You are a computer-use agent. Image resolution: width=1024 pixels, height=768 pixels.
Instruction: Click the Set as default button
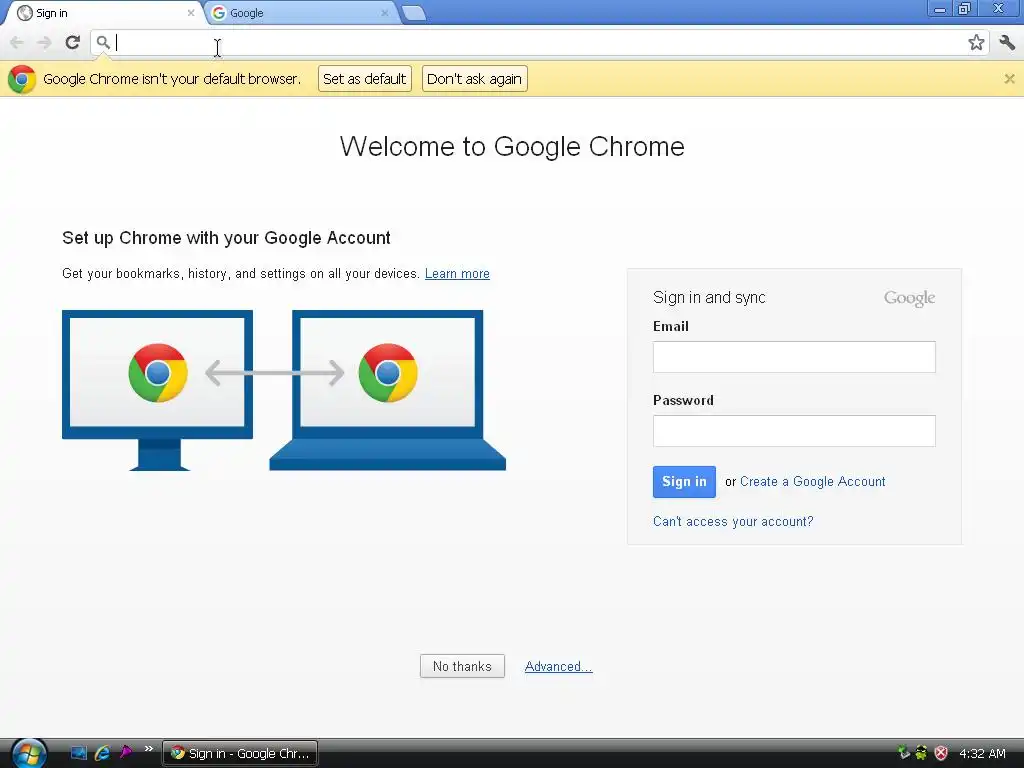click(364, 79)
